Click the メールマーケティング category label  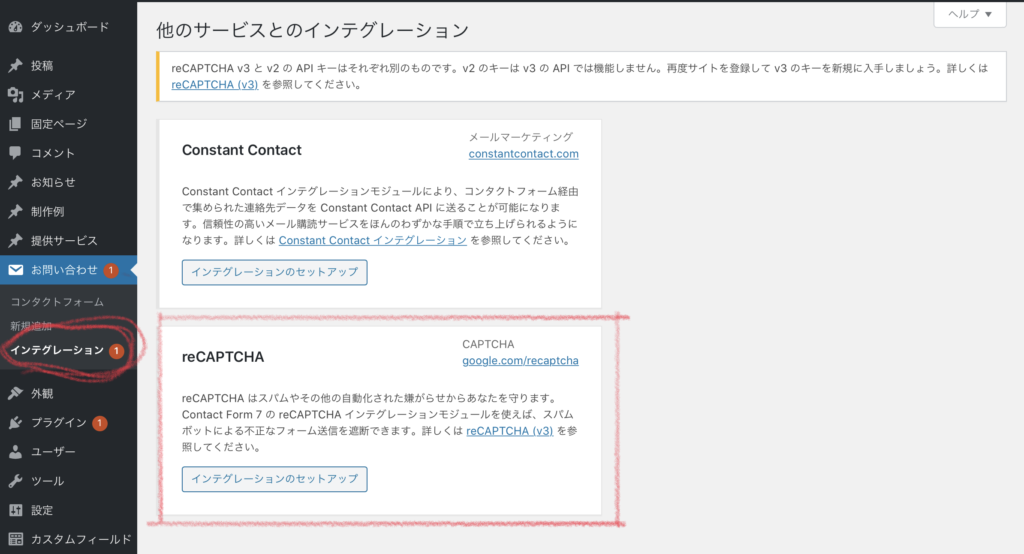(x=521, y=137)
